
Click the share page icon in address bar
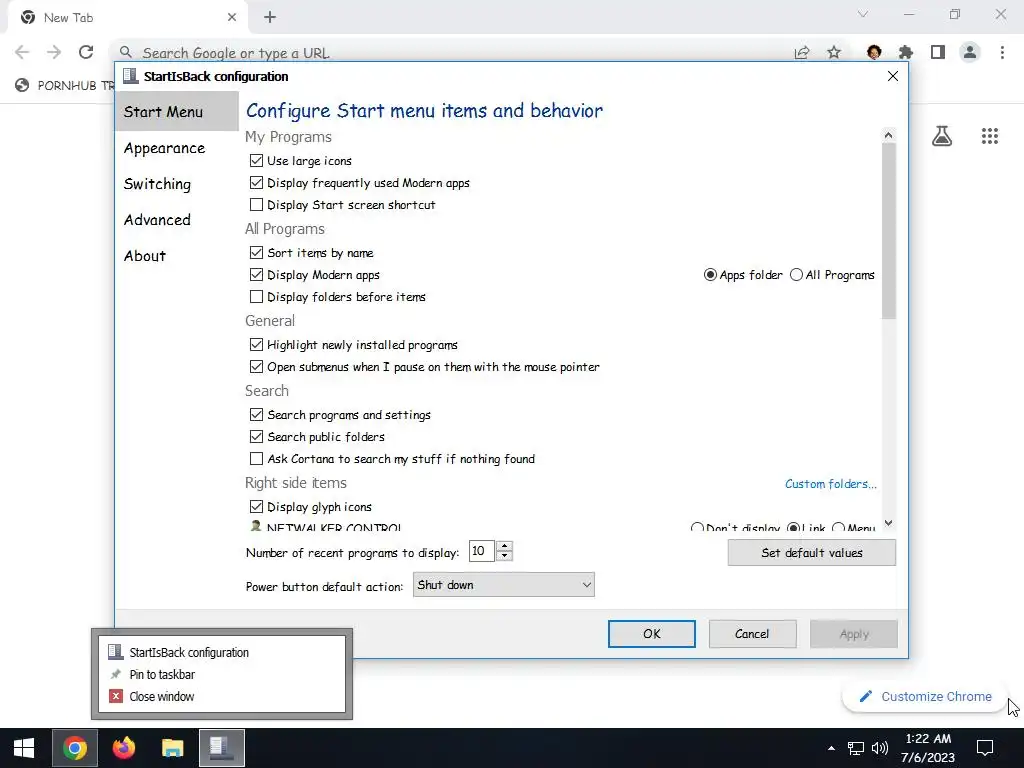pos(802,52)
